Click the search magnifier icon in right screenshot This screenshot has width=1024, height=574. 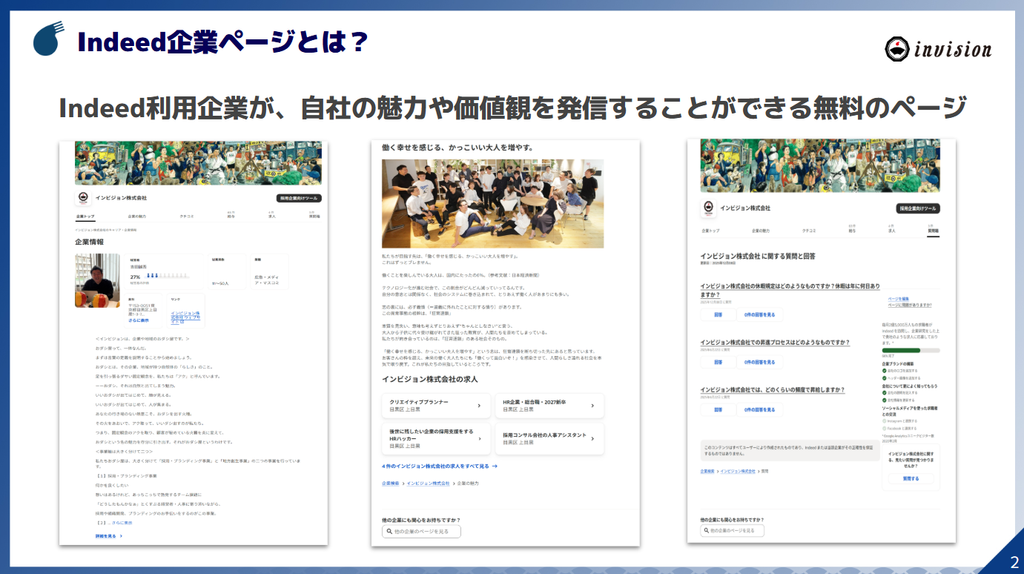707,530
